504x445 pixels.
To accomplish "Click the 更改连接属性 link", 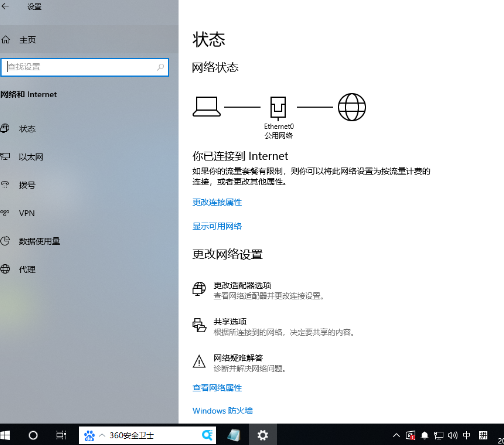I will 217,202.
